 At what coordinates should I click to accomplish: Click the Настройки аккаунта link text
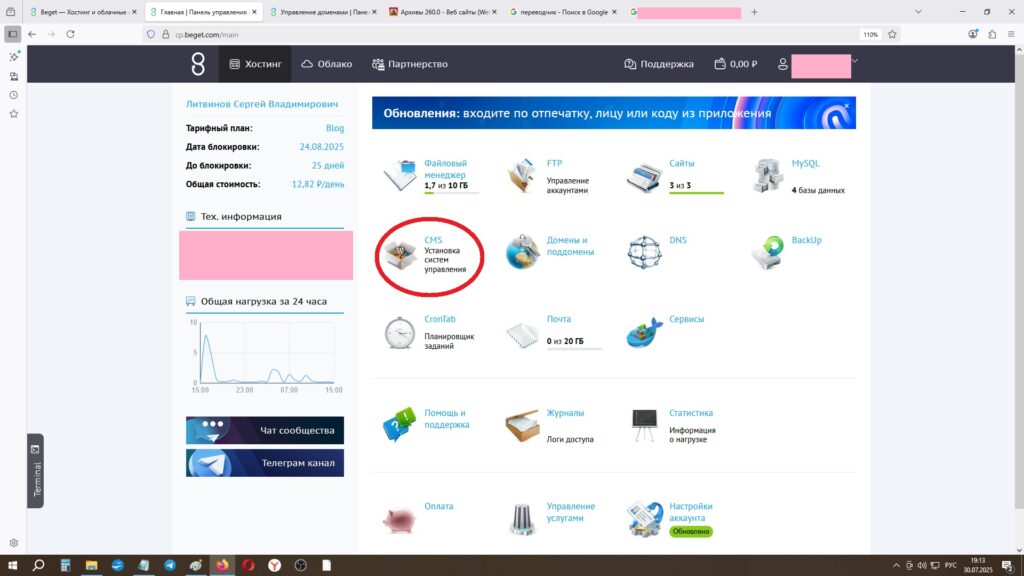690,512
